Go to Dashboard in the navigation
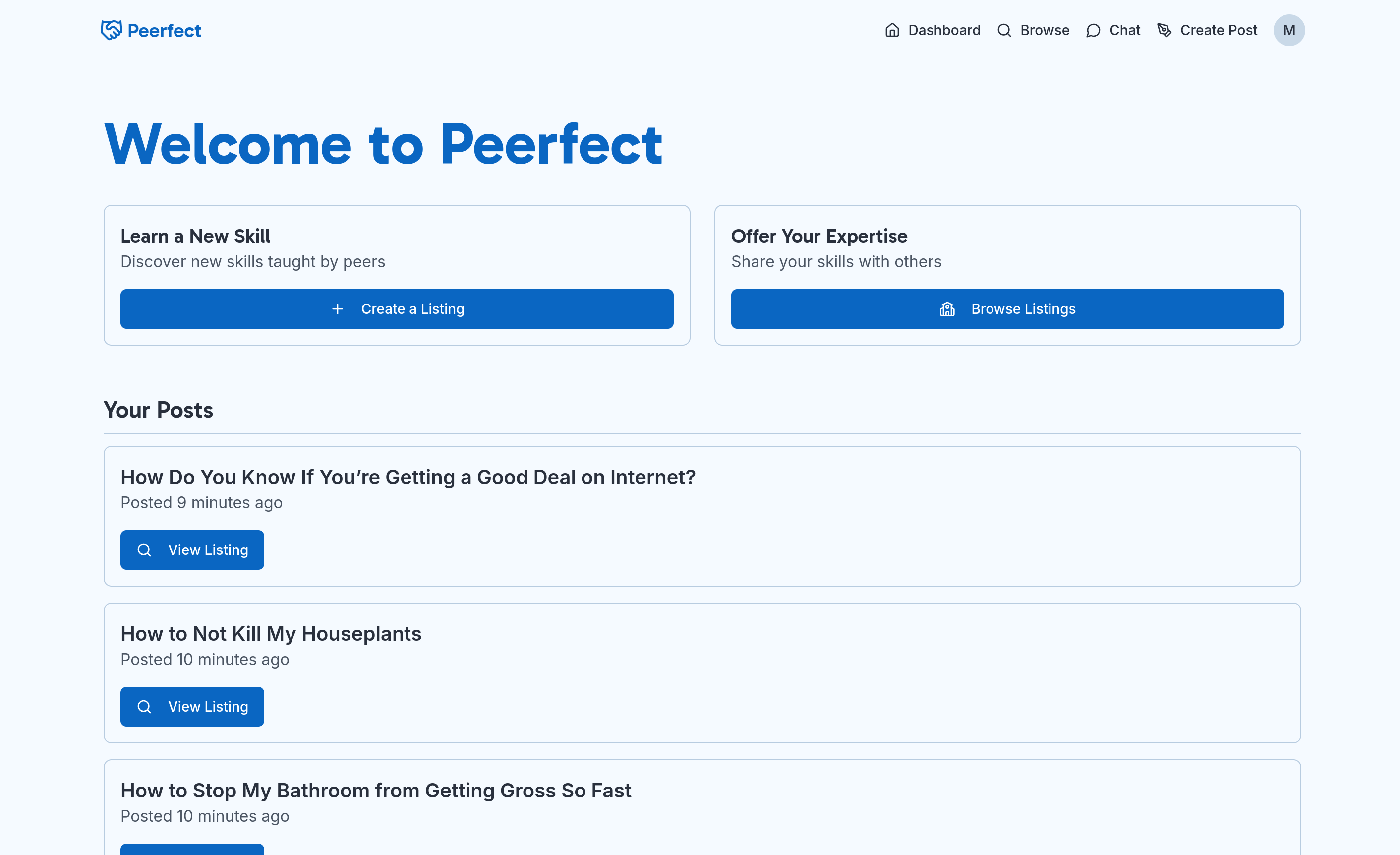The image size is (1400, 855). (944, 30)
